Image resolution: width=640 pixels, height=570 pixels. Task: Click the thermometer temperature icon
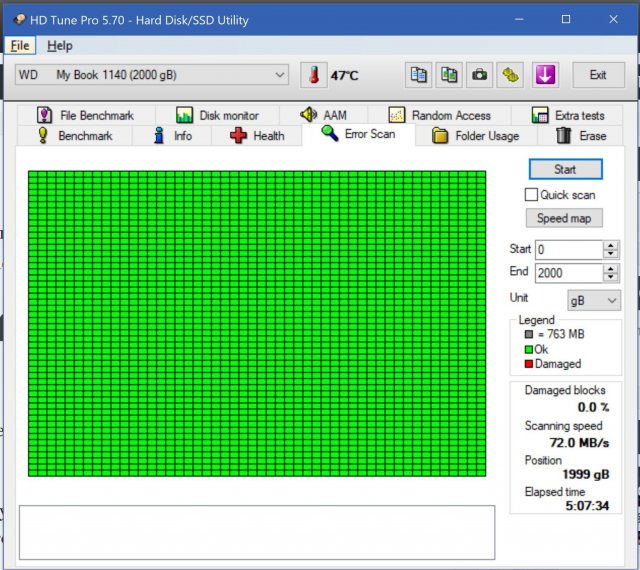pos(315,75)
